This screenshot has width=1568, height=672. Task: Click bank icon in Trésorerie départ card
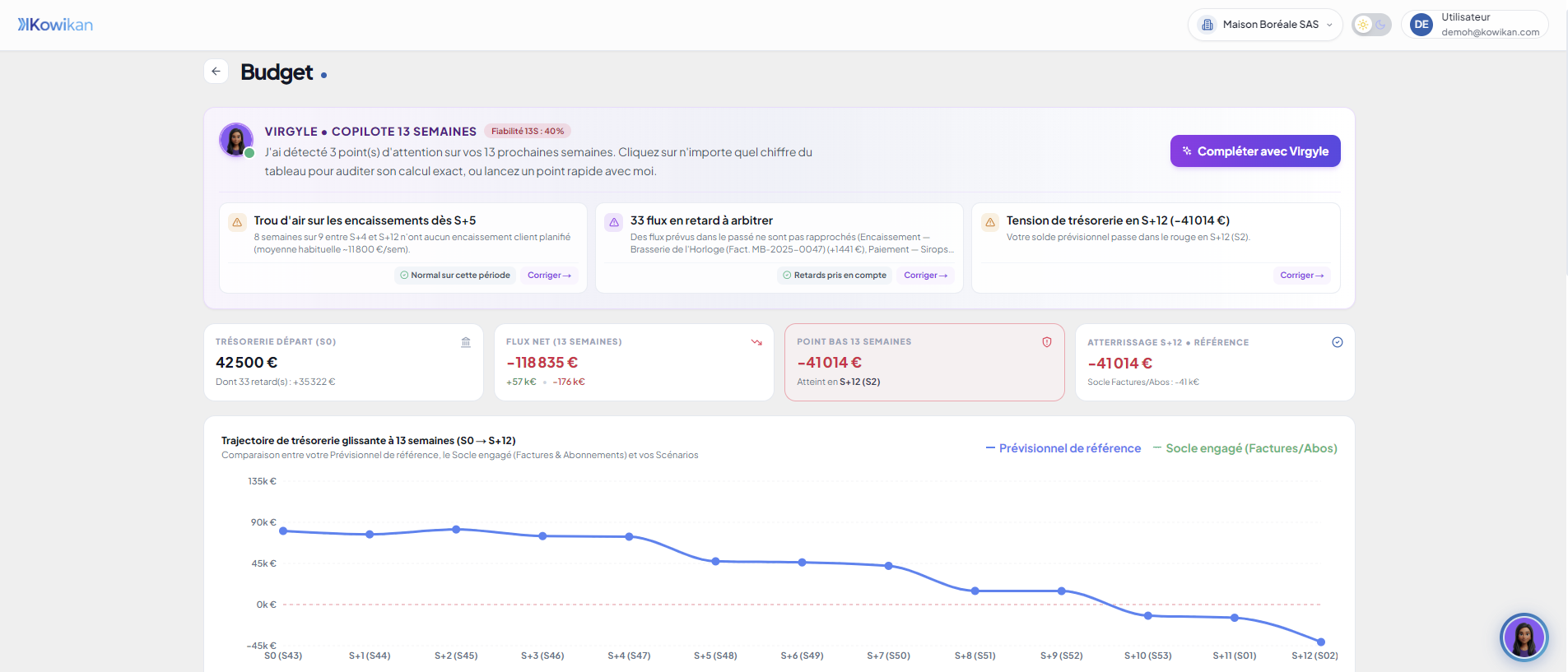(x=466, y=342)
